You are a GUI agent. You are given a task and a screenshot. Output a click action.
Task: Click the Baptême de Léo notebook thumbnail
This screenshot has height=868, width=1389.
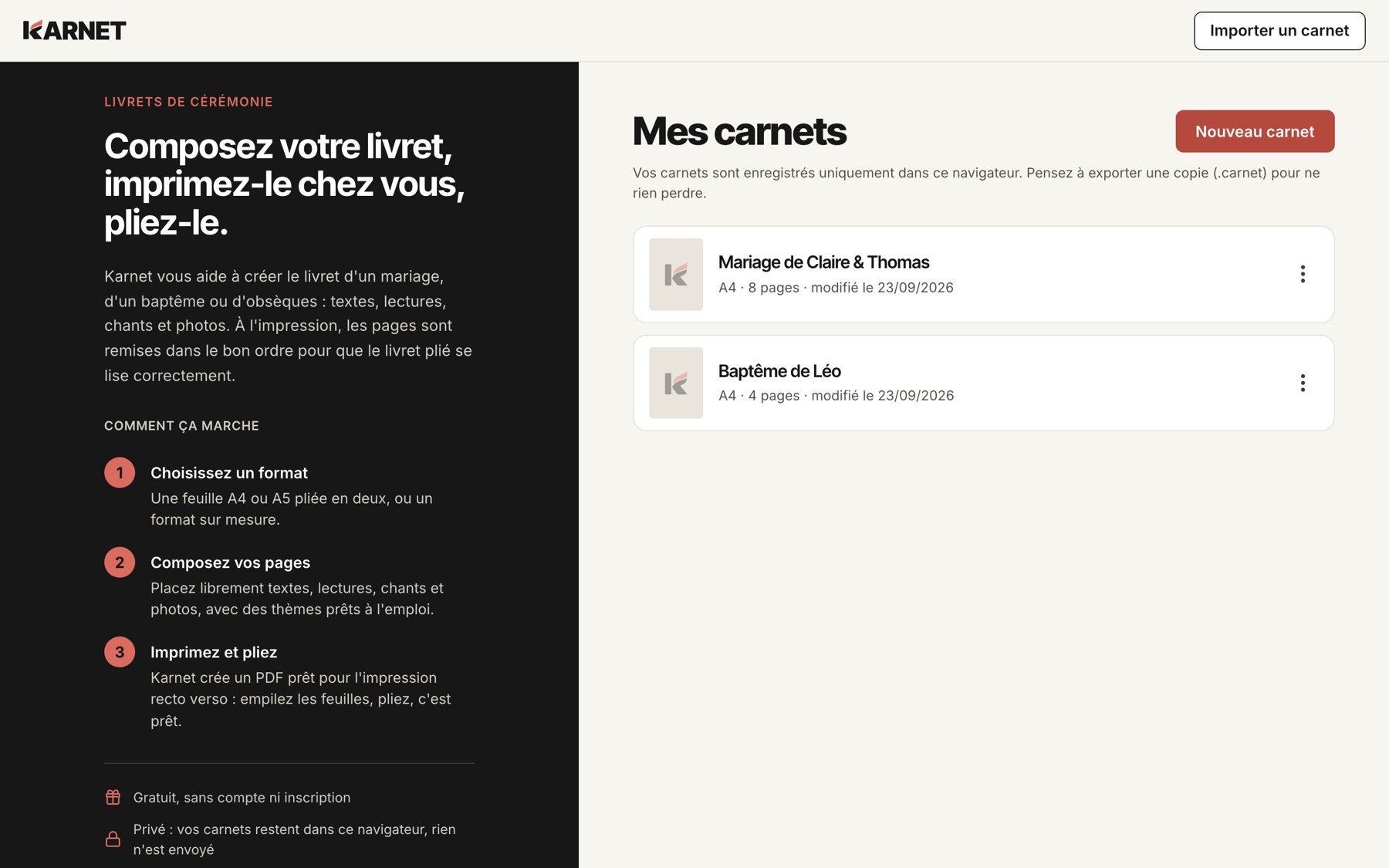click(x=676, y=383)
